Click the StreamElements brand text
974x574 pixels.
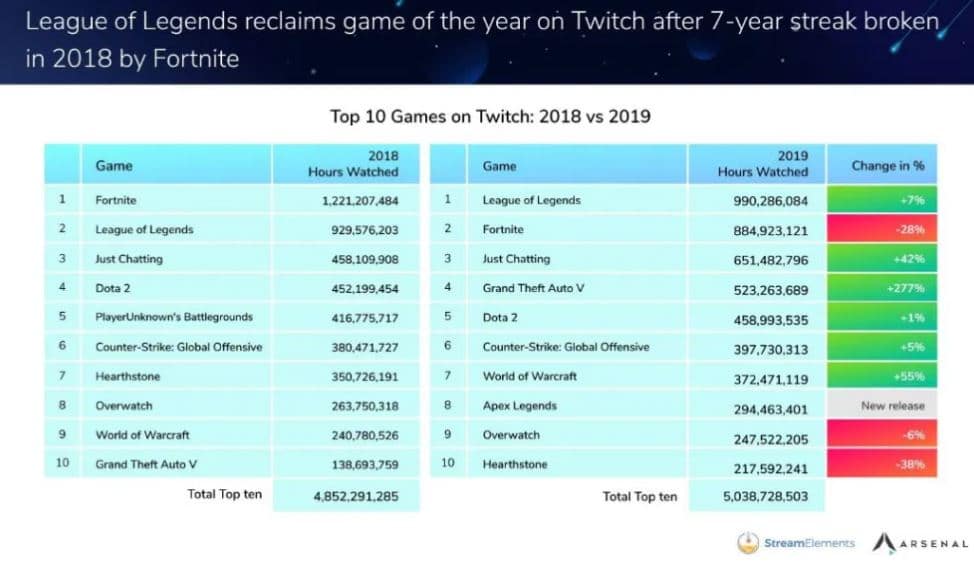[809, 543]
